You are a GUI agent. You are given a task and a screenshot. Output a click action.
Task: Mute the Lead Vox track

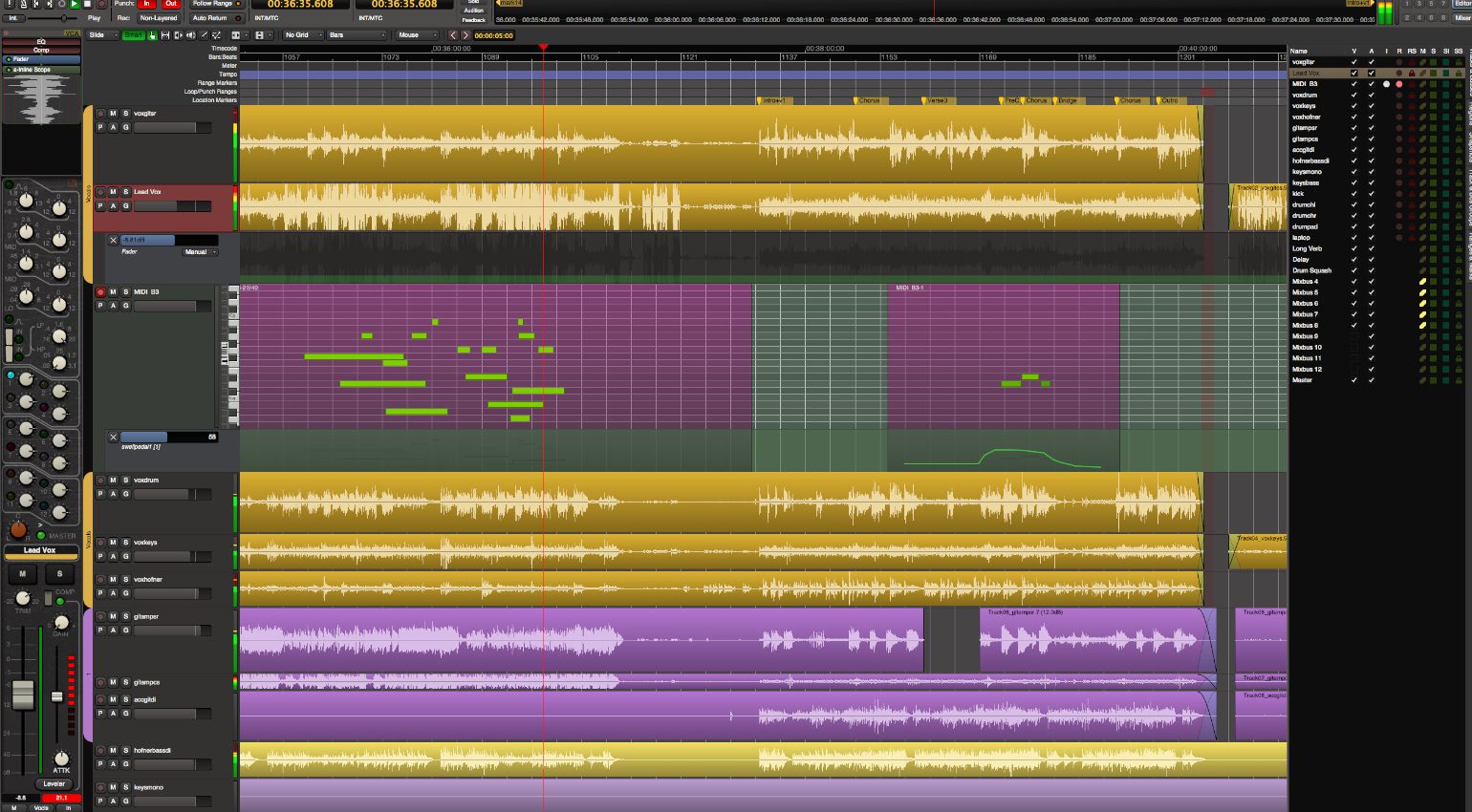(x=113, y=192)
